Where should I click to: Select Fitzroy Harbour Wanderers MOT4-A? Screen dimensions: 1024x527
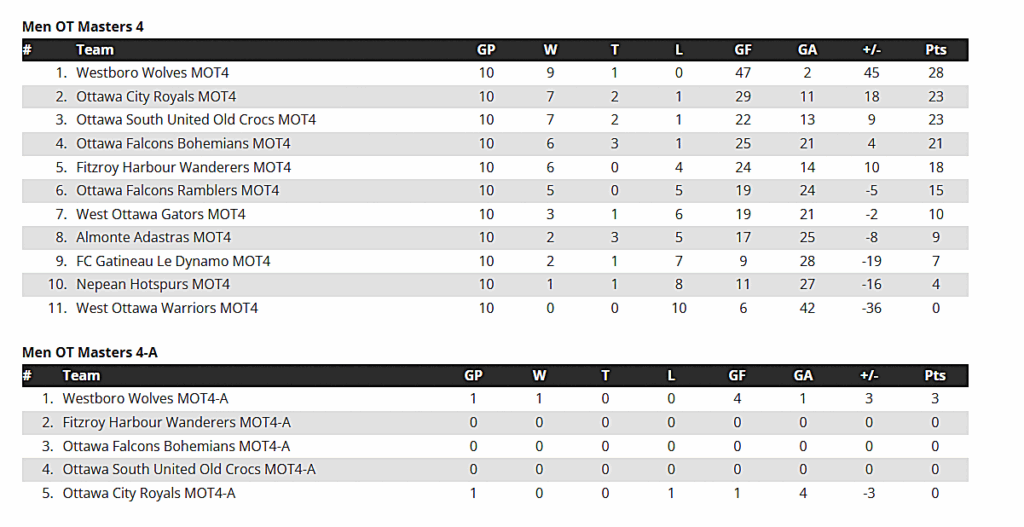click(177, 423)
